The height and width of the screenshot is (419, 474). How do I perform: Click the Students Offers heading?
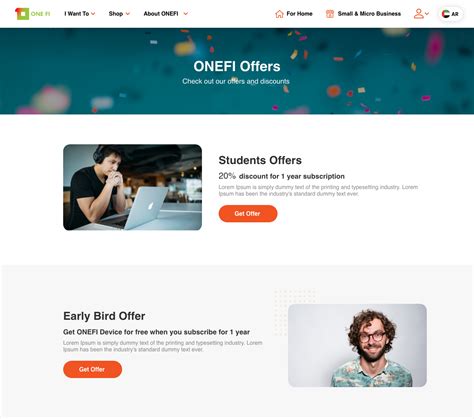[x=260, y=160]
